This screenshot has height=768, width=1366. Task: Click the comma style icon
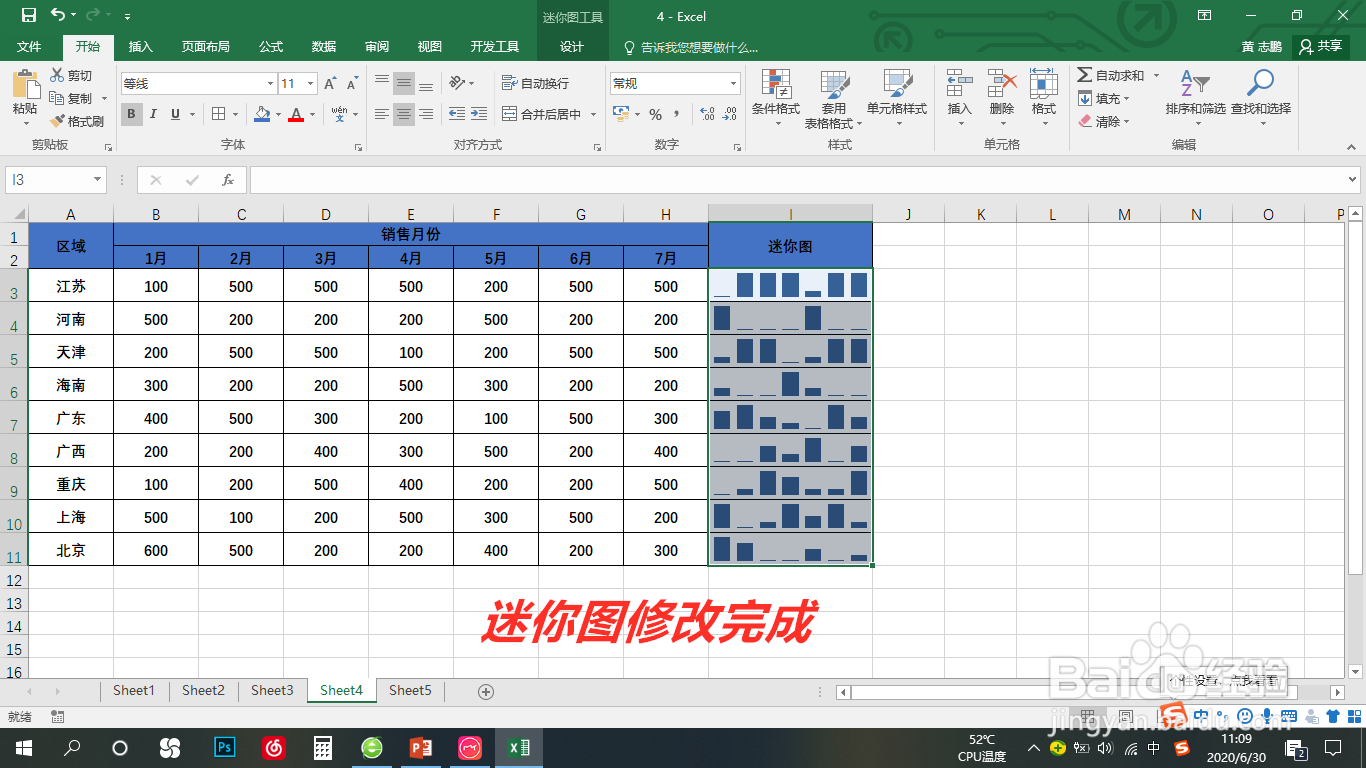coord(677,114)
